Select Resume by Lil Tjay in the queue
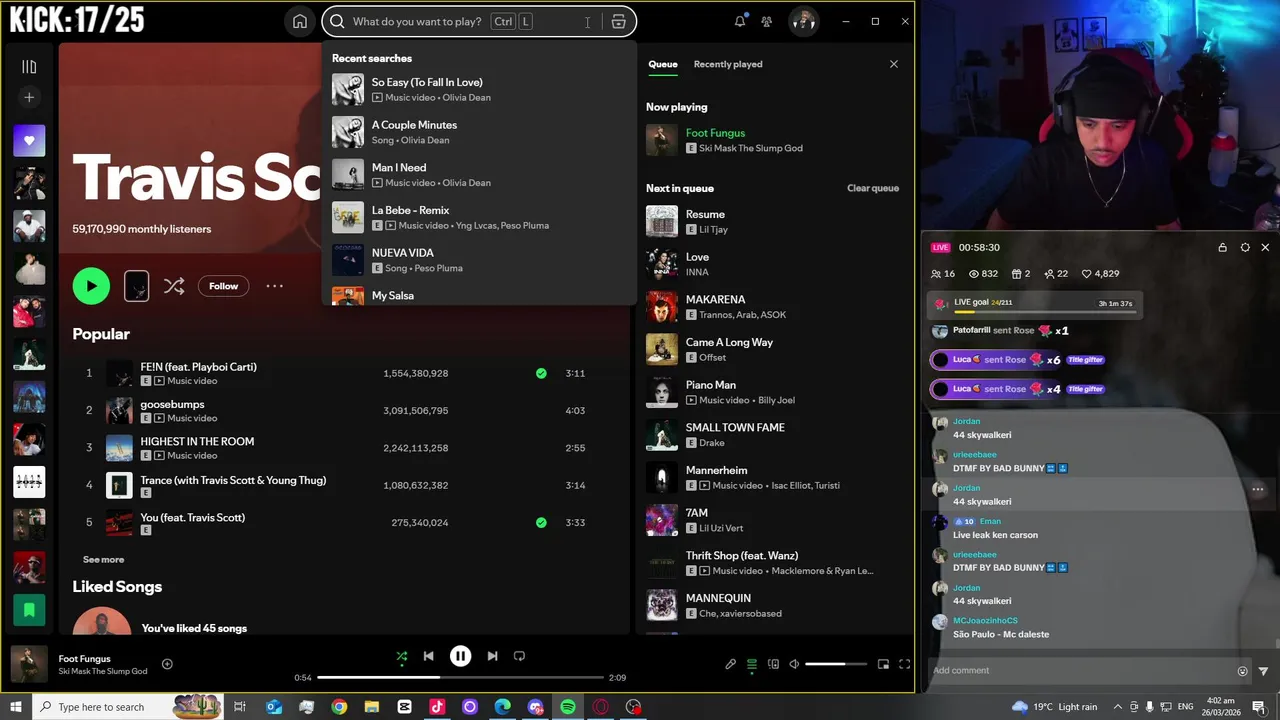The height and width of the screenshot is (720, 1280). [x=773, y=221]
